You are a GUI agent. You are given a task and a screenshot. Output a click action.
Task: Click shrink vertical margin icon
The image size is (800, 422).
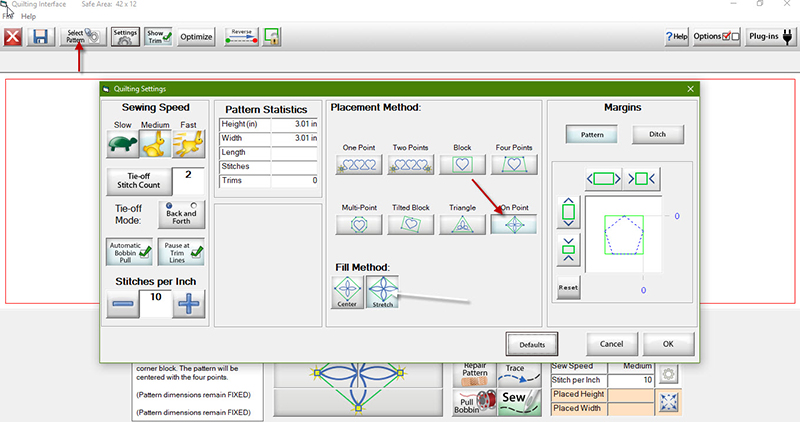pyautogui.click(x=568, y=250)
